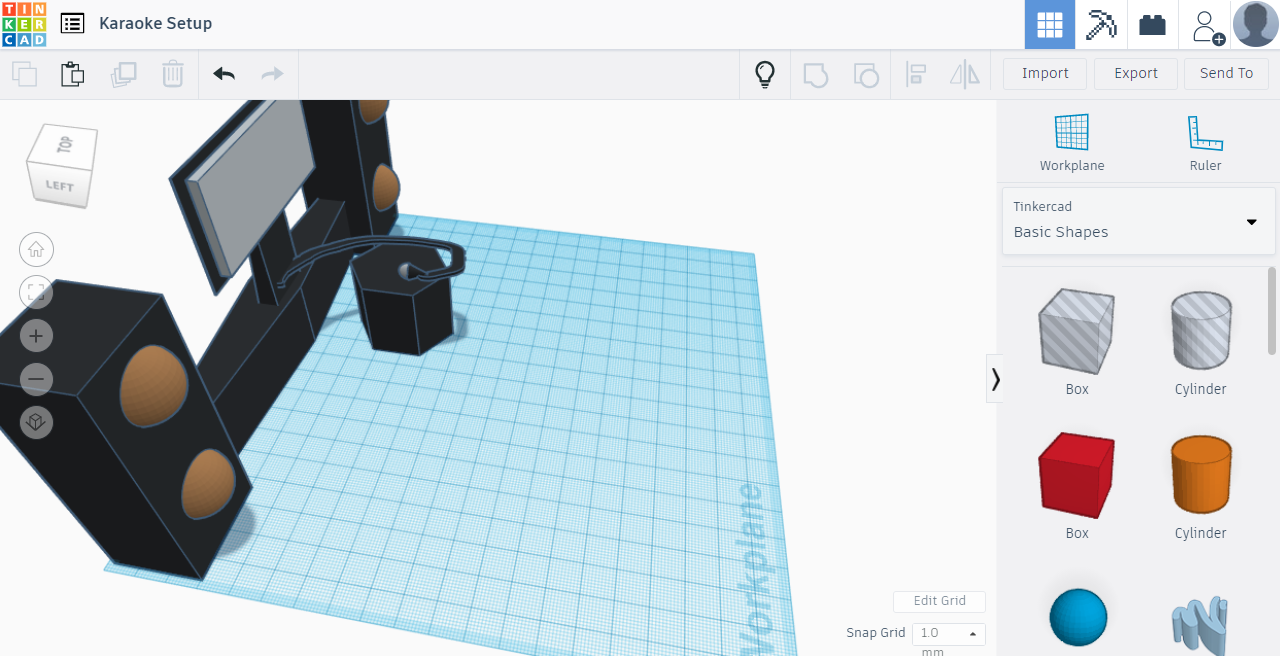
Task: Undo the last action
Action: (224, 74)
